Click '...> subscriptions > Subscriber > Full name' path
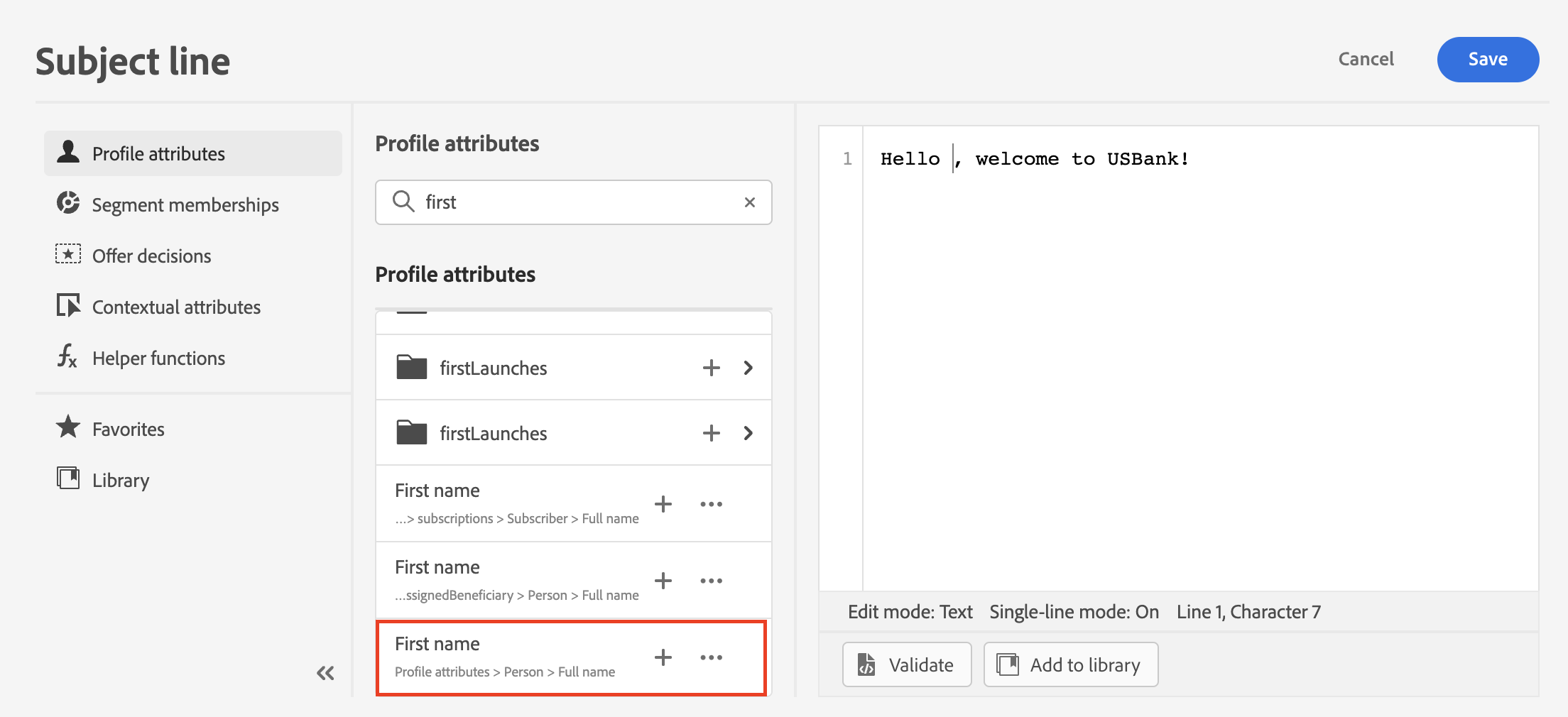The image size is (1568, 717). click(517, 519)
